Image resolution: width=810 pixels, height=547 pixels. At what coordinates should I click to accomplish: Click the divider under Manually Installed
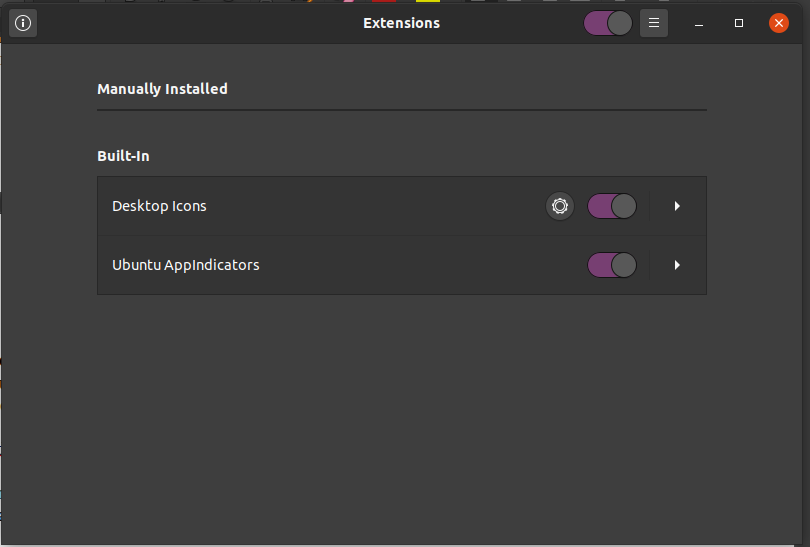(x=401, y=110)
